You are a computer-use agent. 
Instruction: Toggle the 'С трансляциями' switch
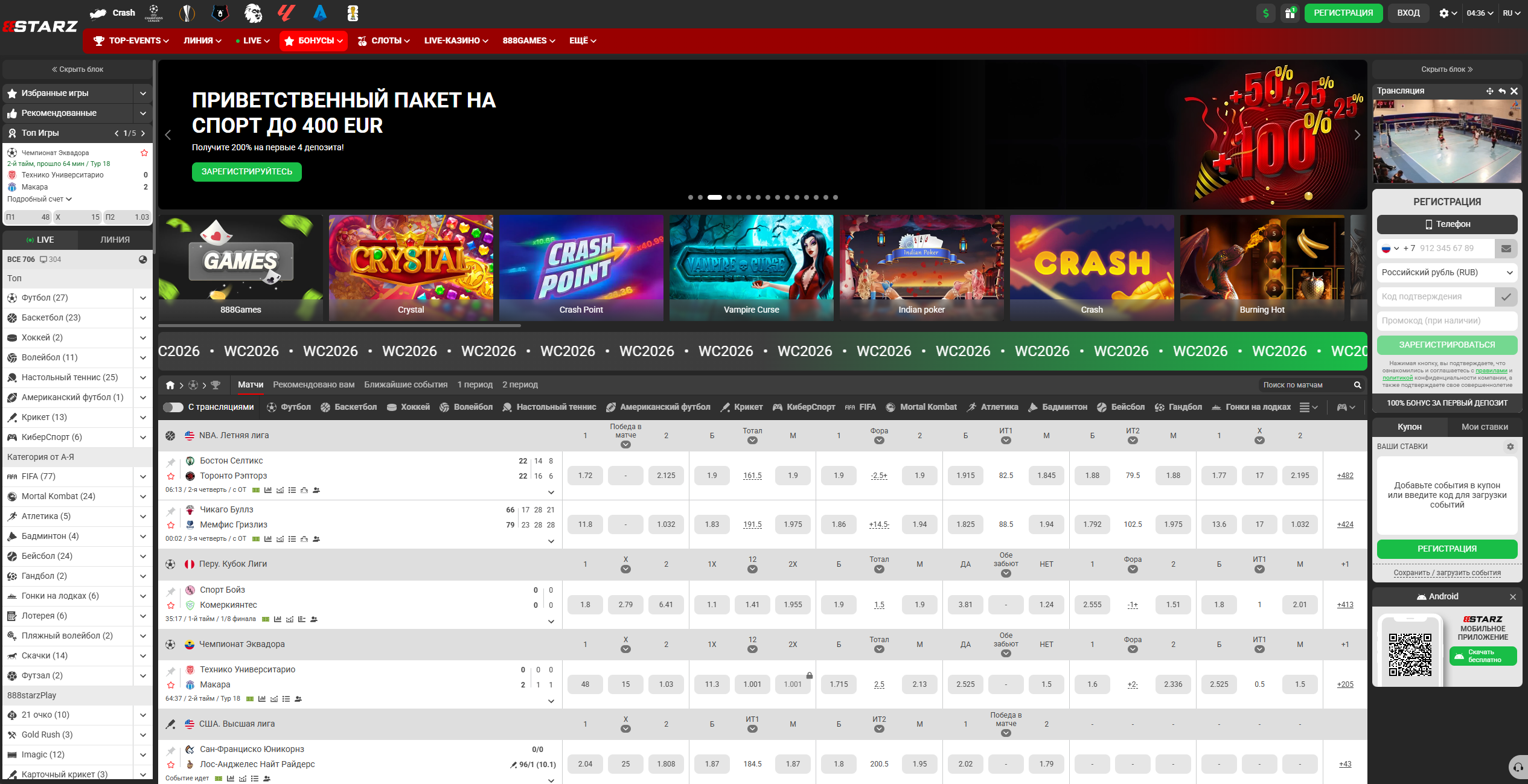pyautogui.click(x=173, y=407)
